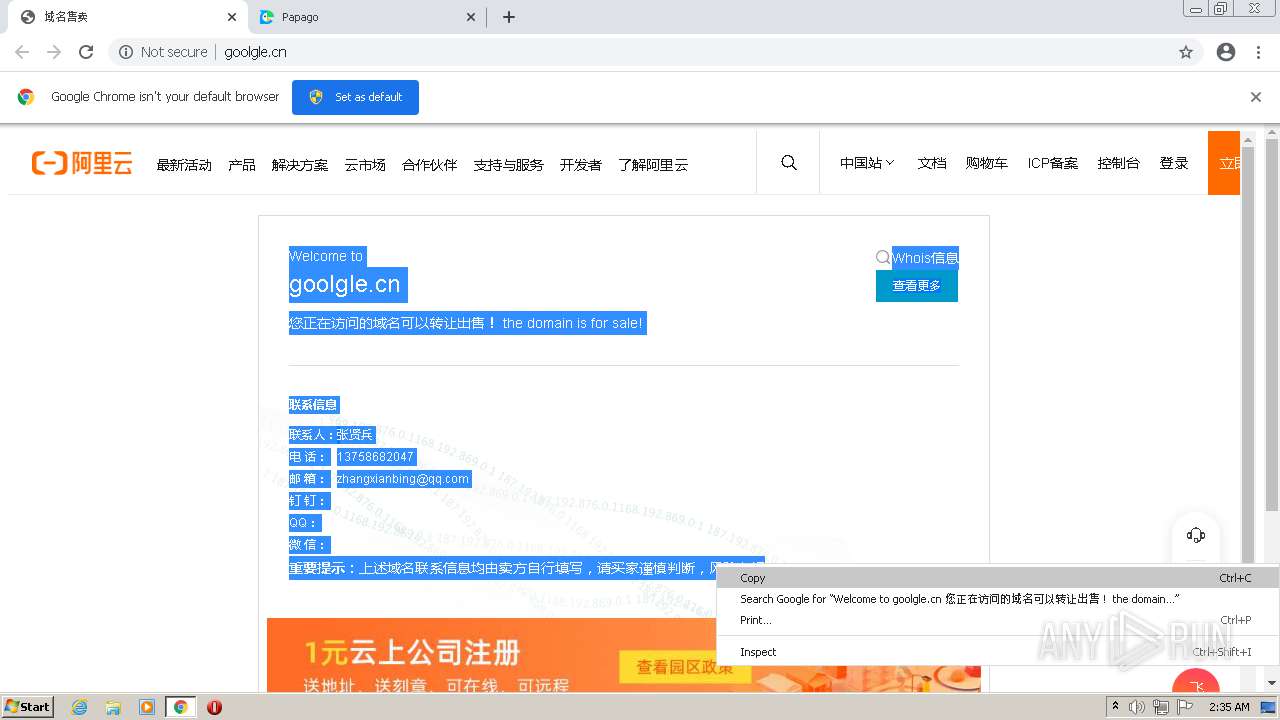Open the 解决方案 nav menu
This screenshot has width=1280, height=720.
pyautogui.click(x=300, y=165)
